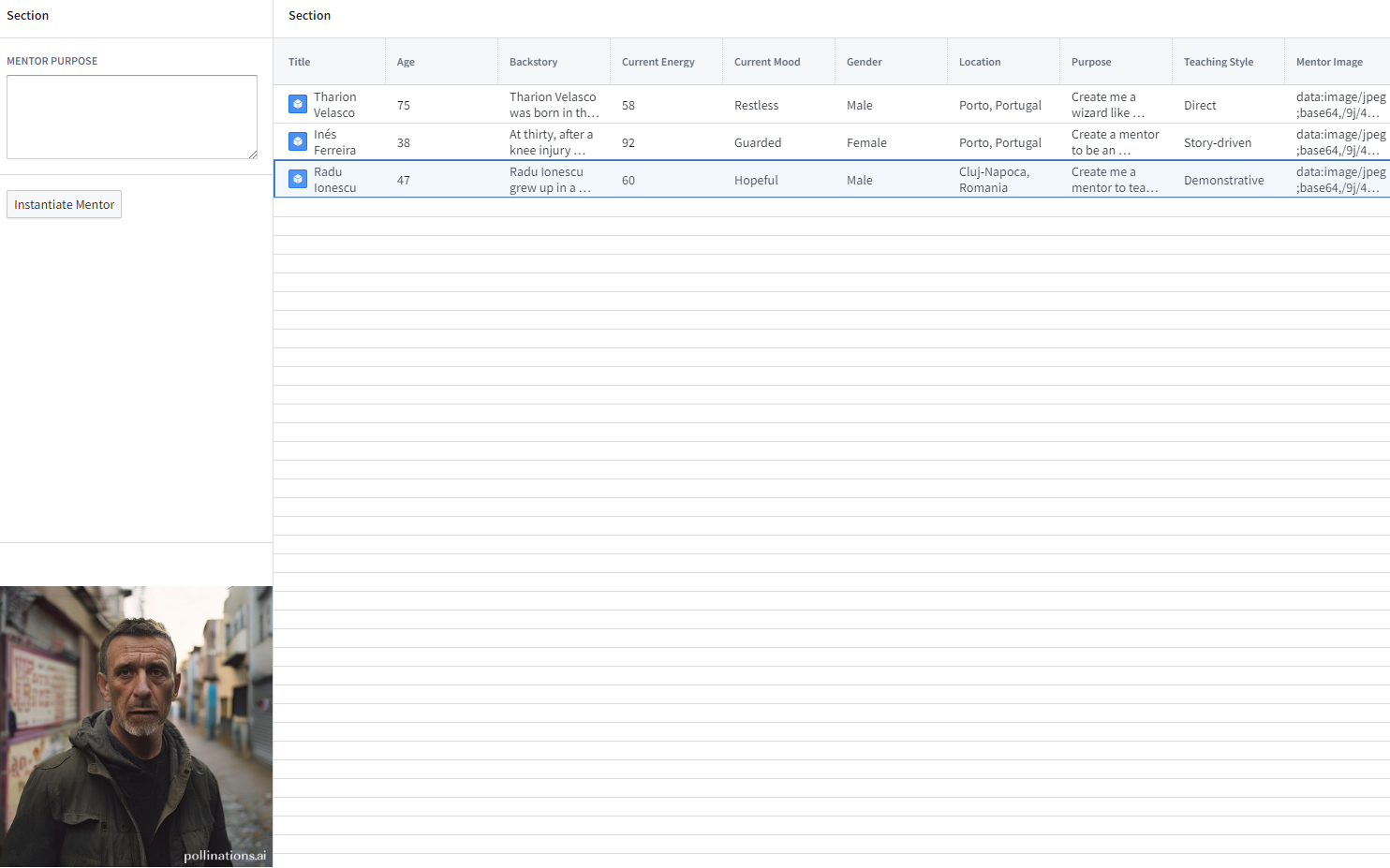
Task: Open the Inés Ferreira record title
Action: tap(334, 142)
